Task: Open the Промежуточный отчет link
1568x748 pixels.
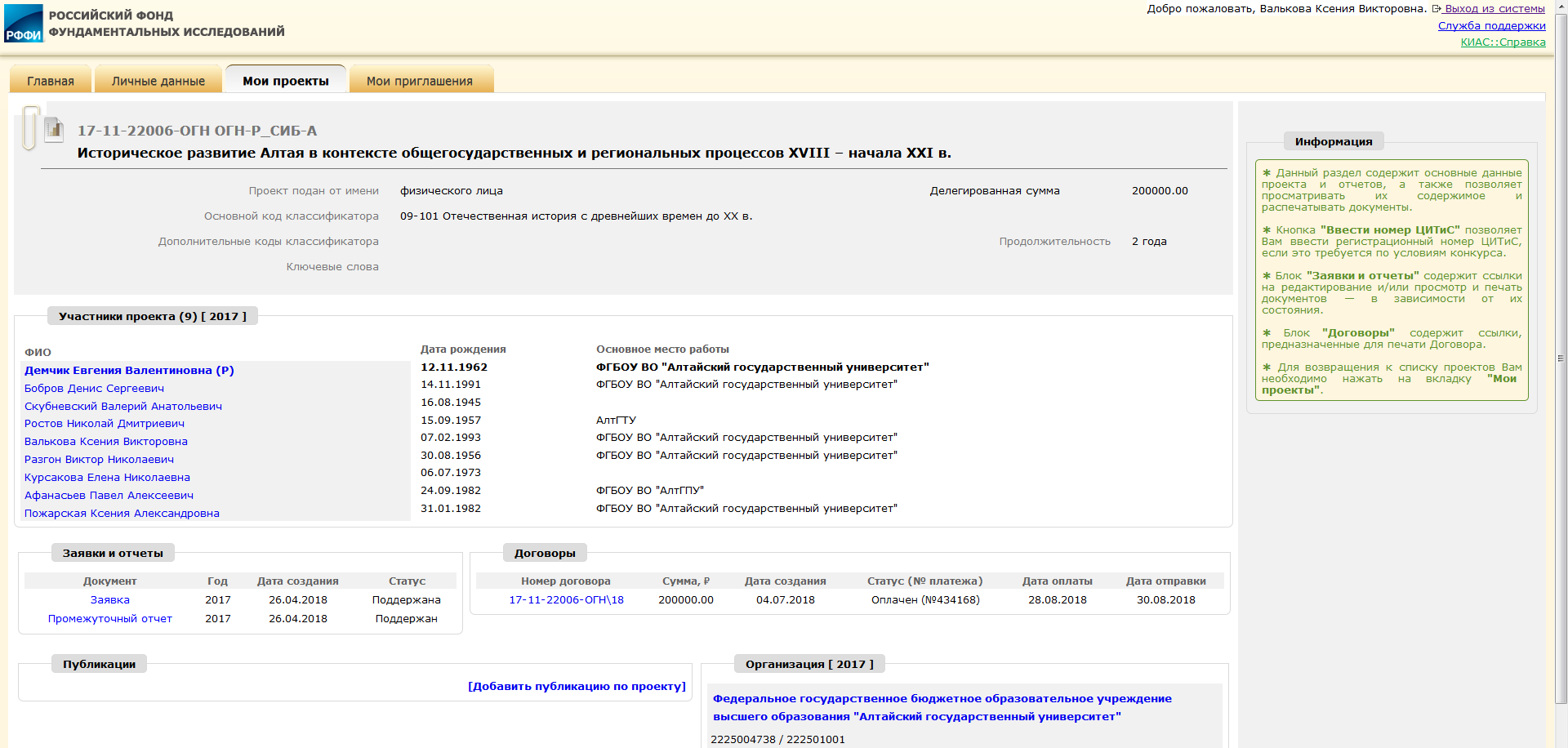Action: (x=110, y=618)
